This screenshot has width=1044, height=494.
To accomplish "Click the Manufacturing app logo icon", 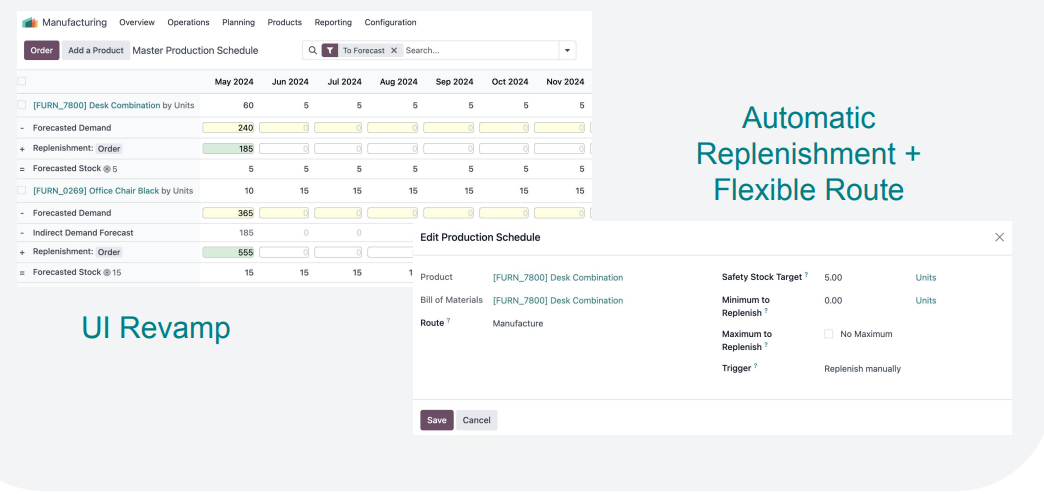I will click(30, 23).
